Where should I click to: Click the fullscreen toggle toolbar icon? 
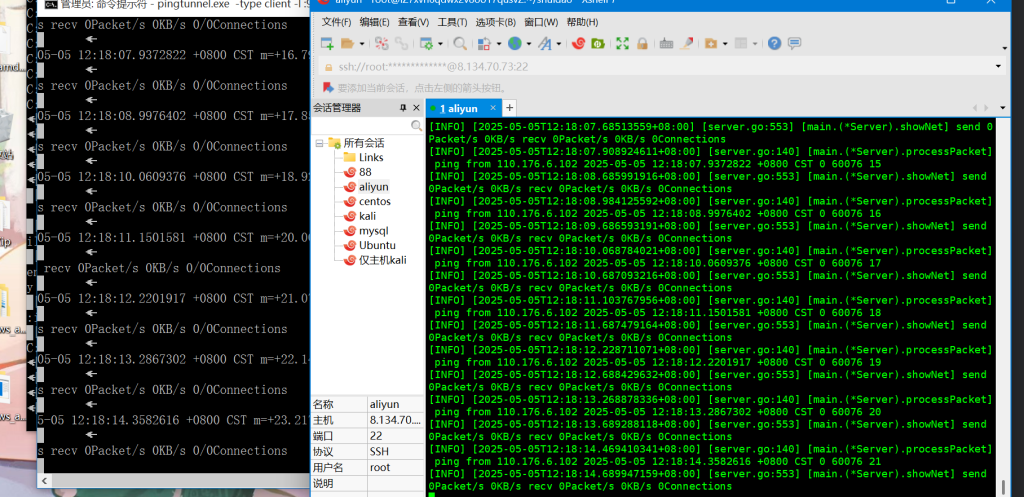pos(622,43)
